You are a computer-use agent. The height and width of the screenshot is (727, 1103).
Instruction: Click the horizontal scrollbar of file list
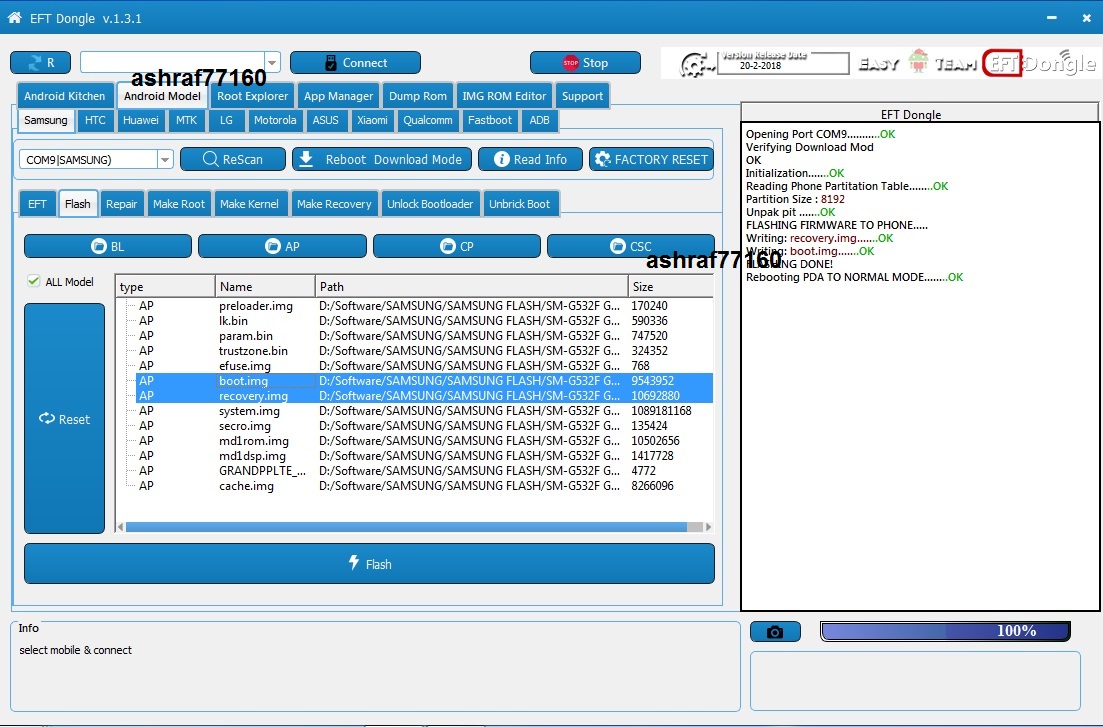[407, 526]
